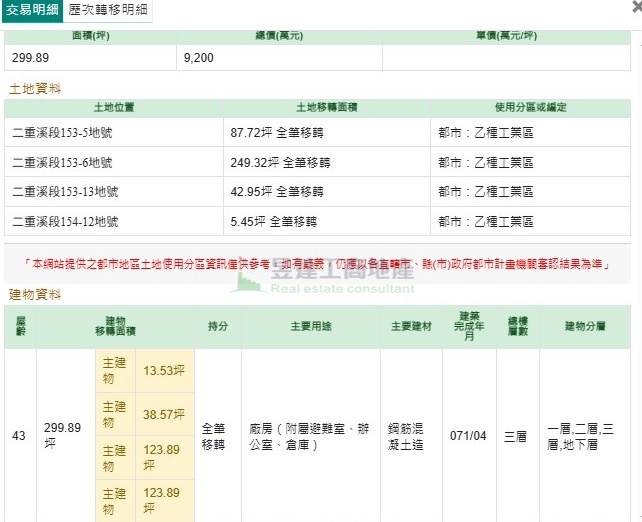Click the 使用分區或編定 column header
This screenshot has width=642, height=522.
click(x=530, y=107)
